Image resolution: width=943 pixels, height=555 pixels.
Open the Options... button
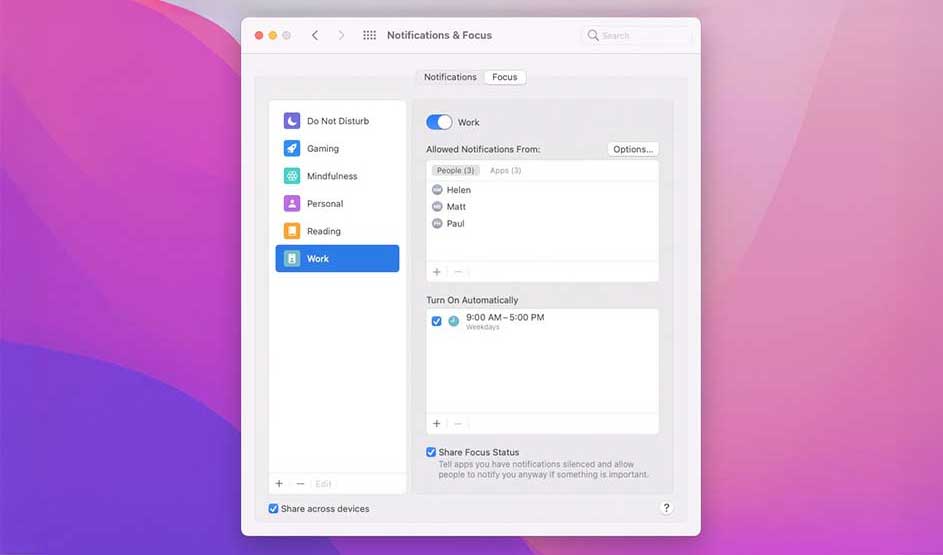tap(633, 149)
